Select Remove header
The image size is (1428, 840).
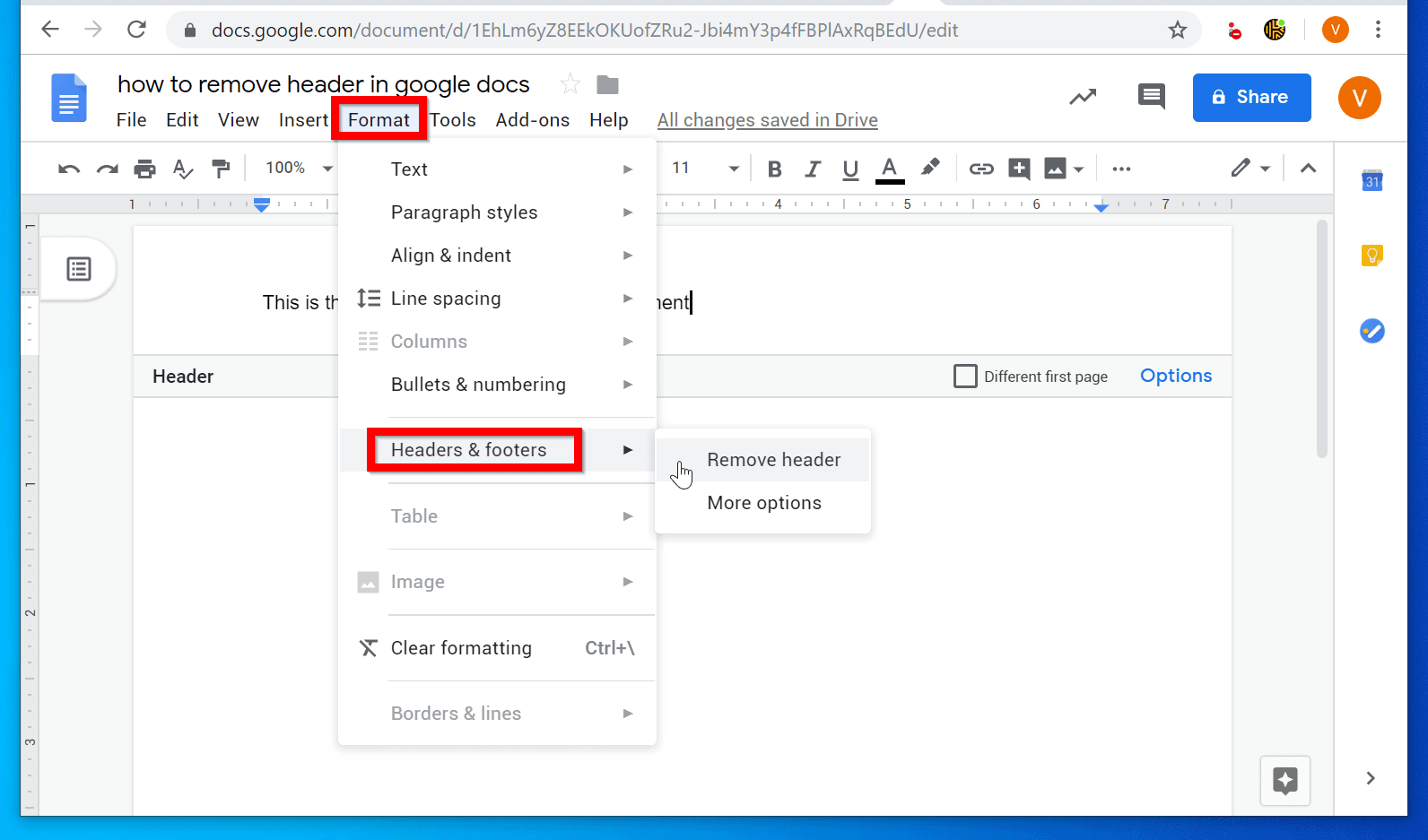pos(763,460)
